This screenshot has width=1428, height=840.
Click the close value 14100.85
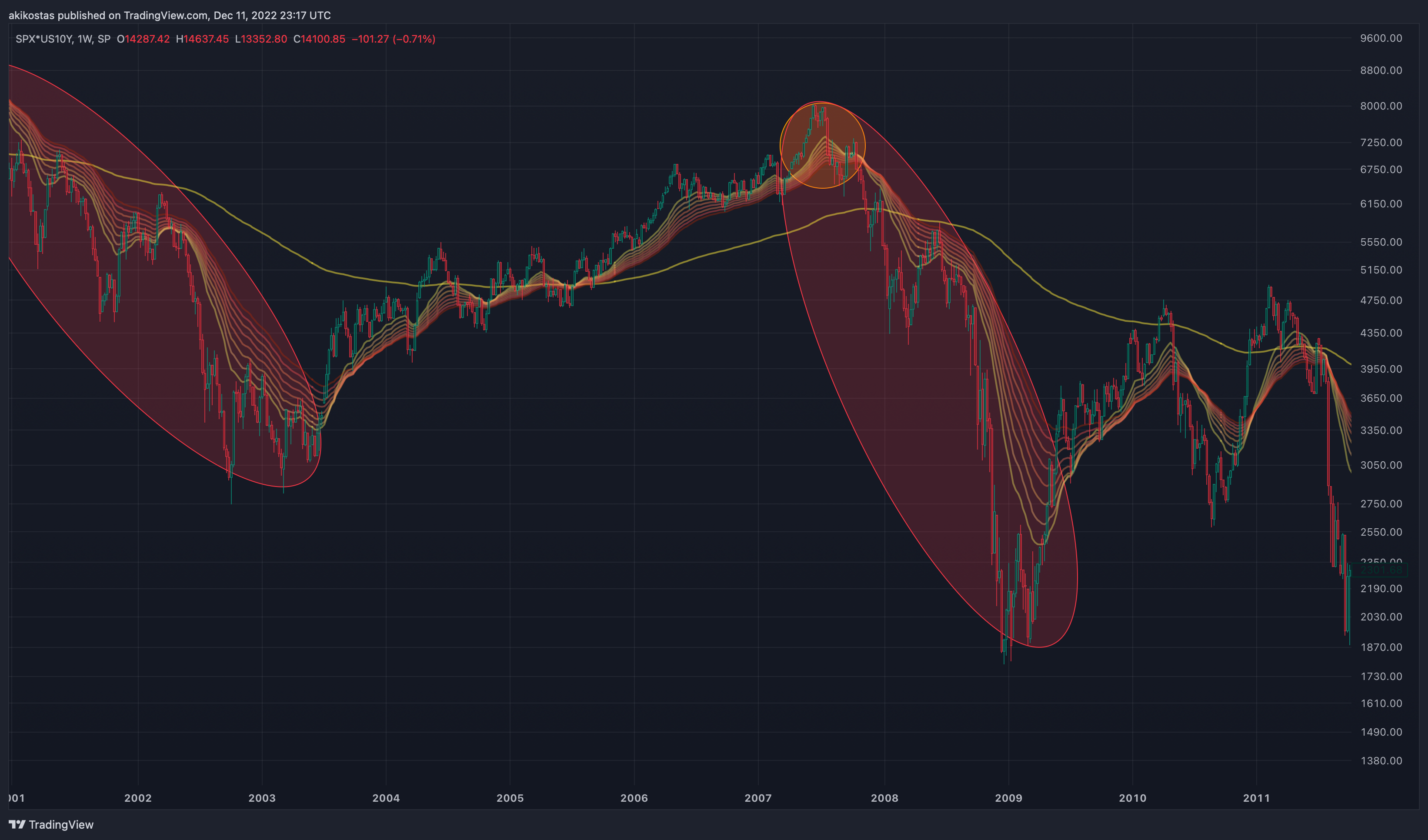pos(323,39)
